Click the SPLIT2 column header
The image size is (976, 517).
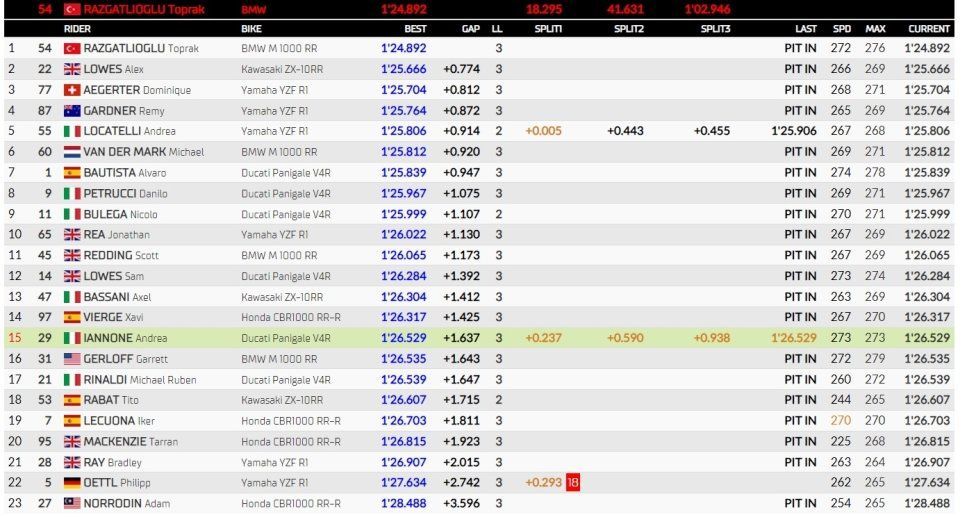pos(629,29)
